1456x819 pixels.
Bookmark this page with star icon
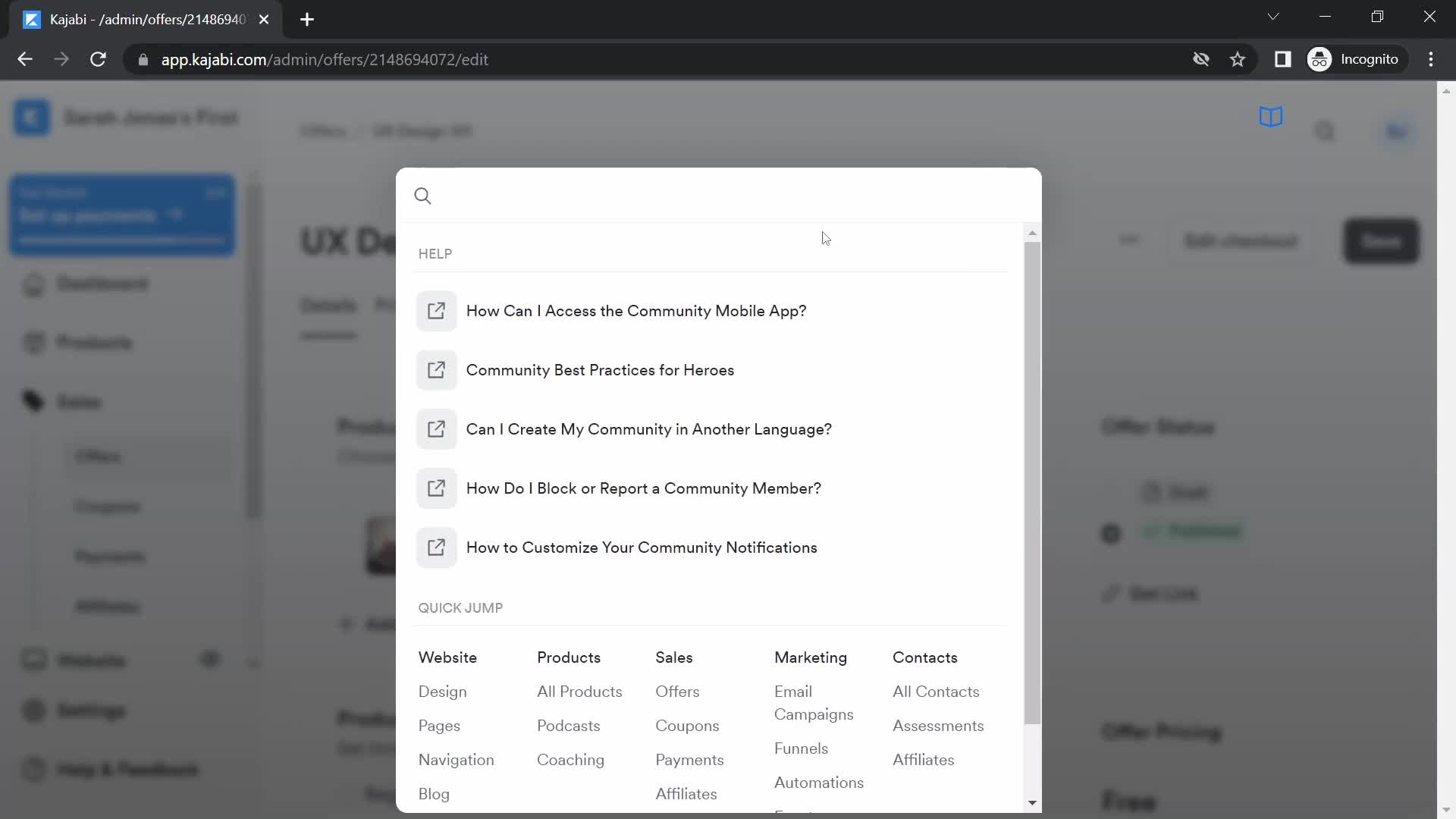tap(1238, 59)
